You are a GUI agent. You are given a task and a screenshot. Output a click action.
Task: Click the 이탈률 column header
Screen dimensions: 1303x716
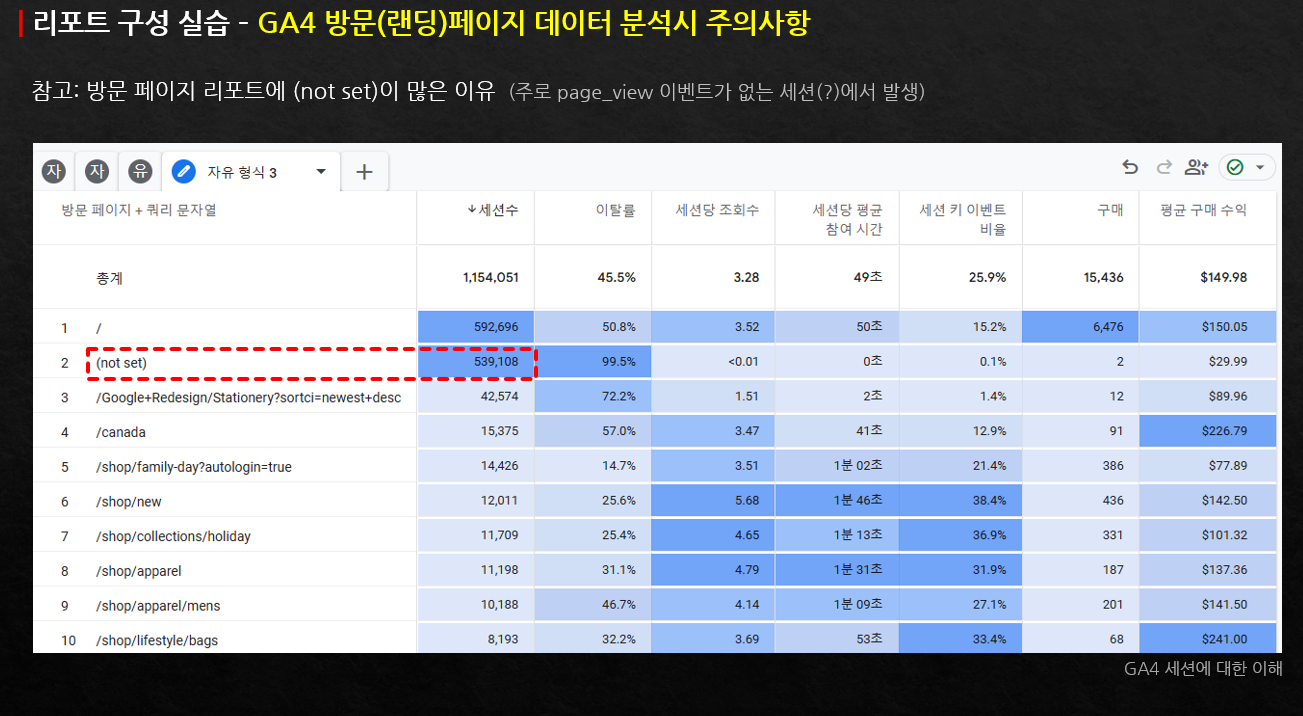pos(616,210)
